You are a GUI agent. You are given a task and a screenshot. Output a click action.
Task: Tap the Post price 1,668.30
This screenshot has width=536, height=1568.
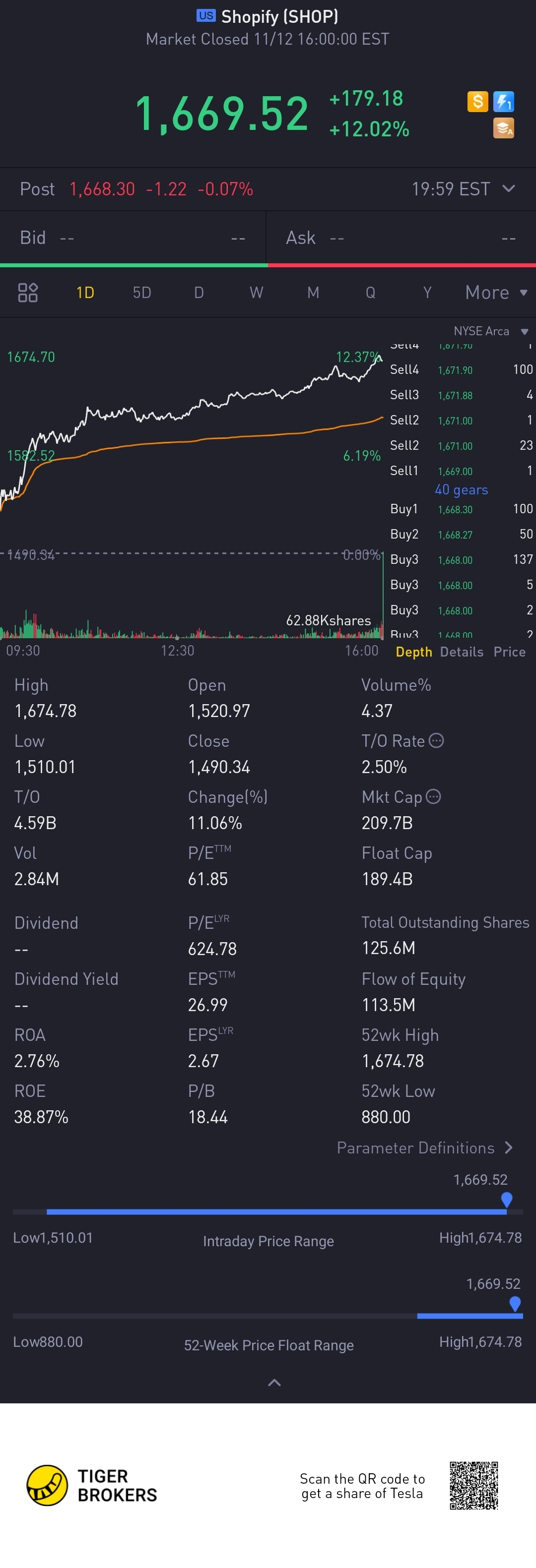[x=102, y=189]
